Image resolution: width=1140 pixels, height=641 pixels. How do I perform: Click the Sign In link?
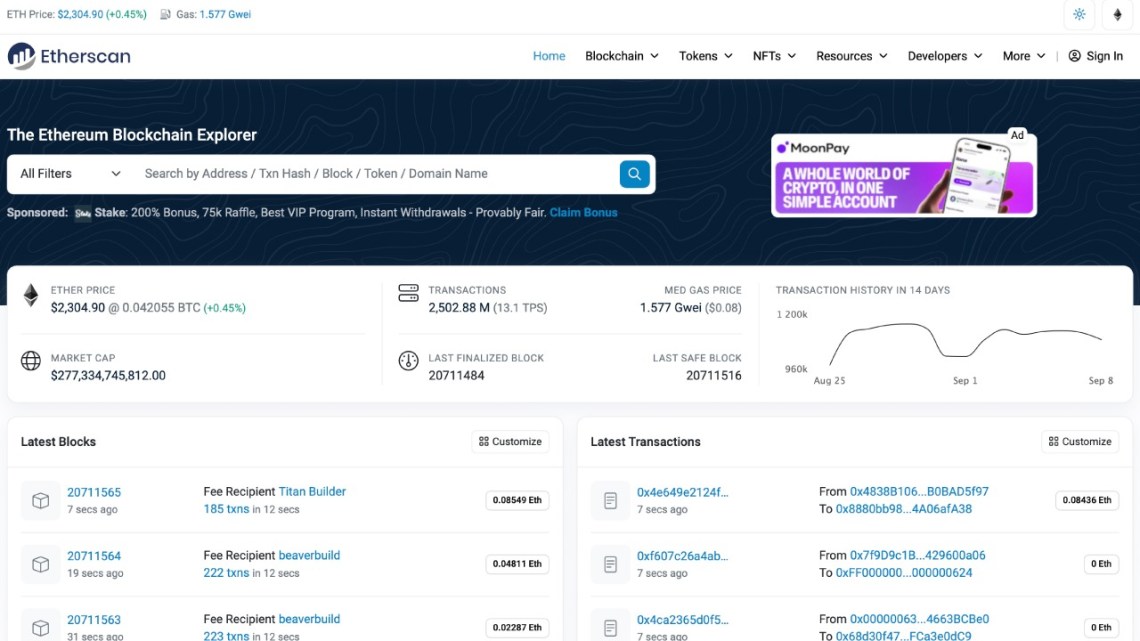point(1096,56)
